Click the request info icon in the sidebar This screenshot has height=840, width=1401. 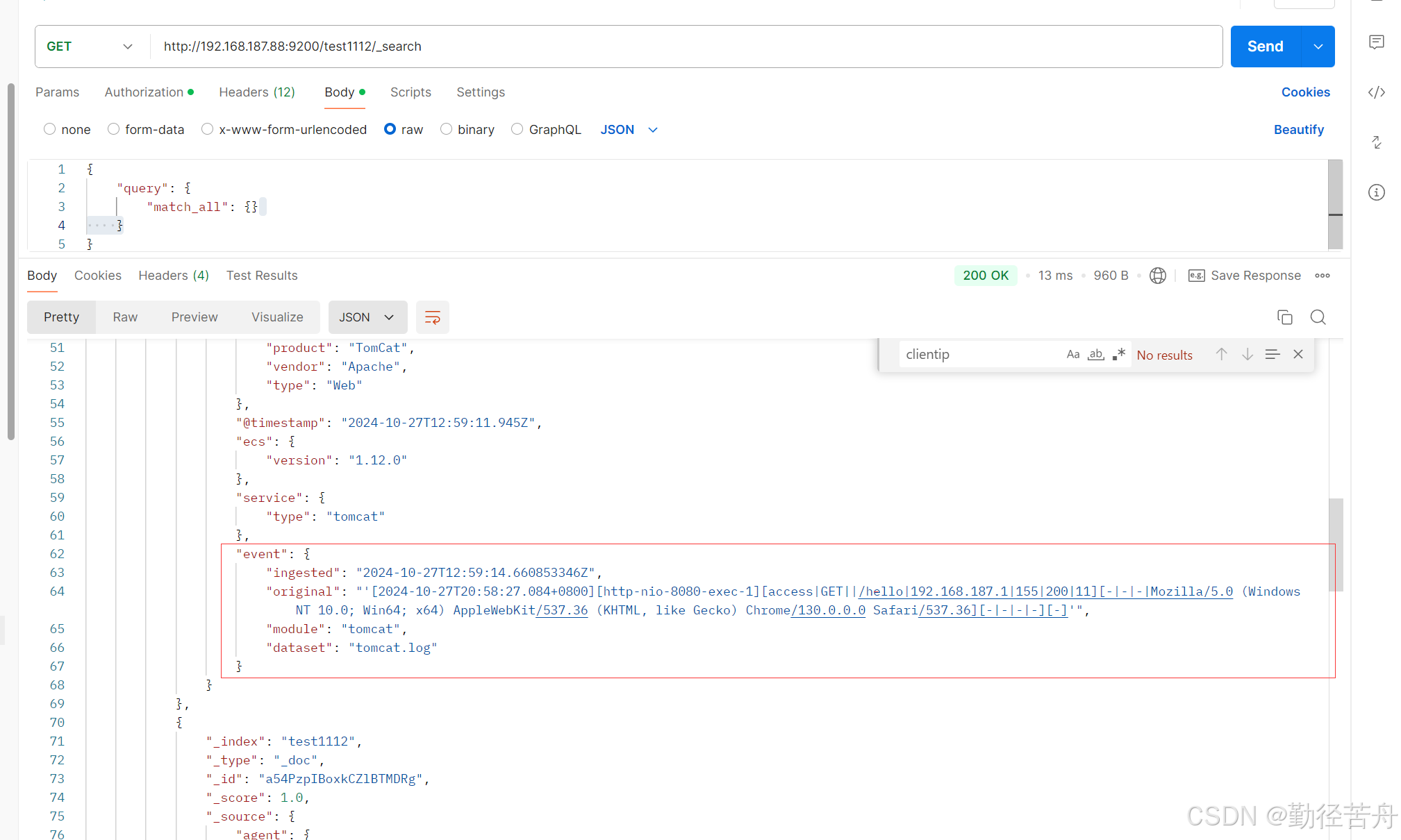[1376, 192]
